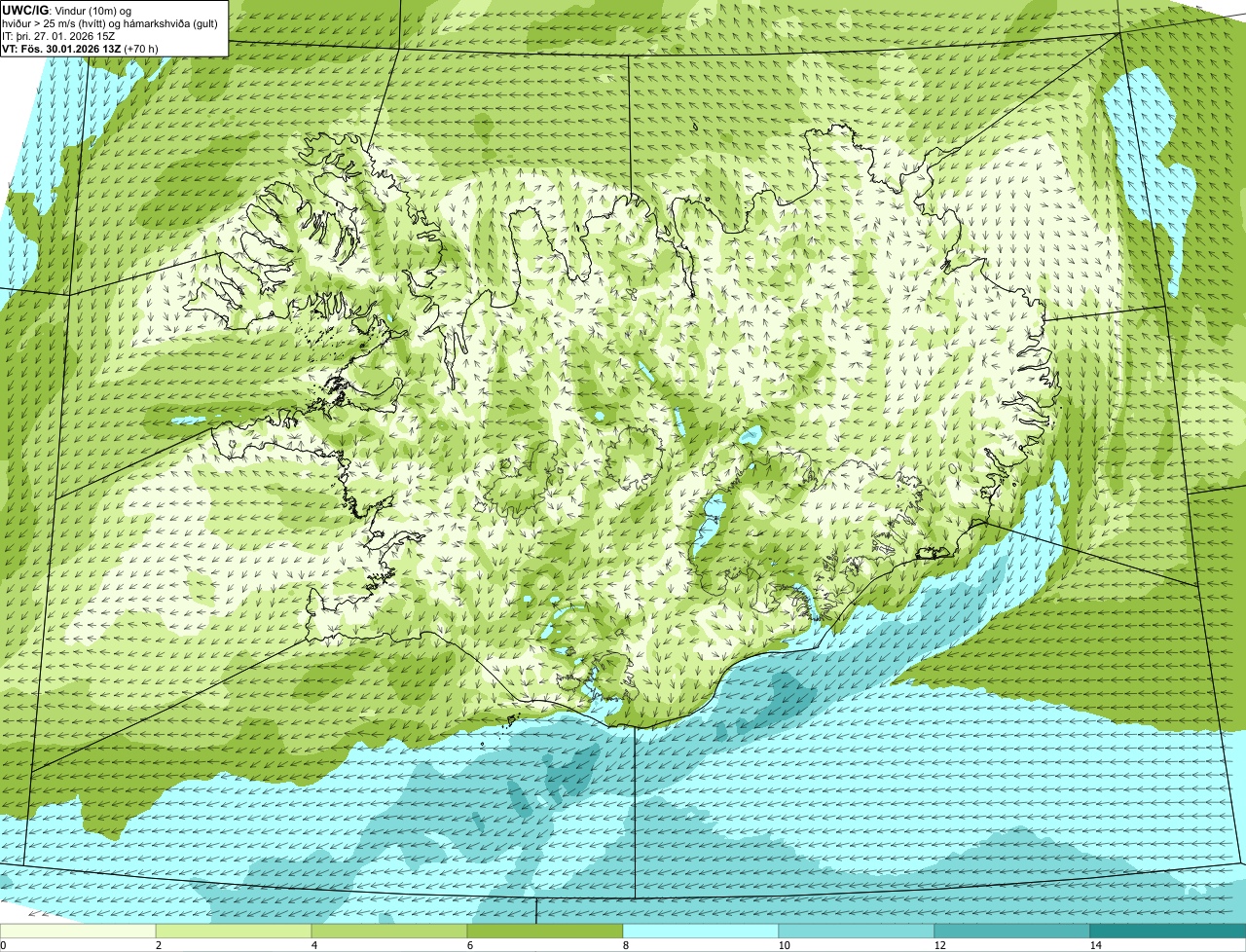Click the scale label '10'
Viewport: 1246px width, 952px height.
[784, 945]
